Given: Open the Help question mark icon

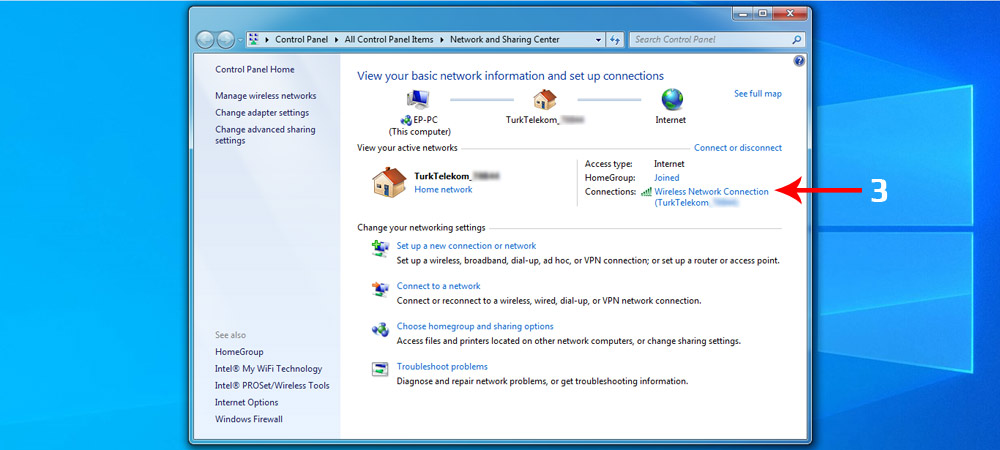Looking at the screenshot, I should click(799, 61).
